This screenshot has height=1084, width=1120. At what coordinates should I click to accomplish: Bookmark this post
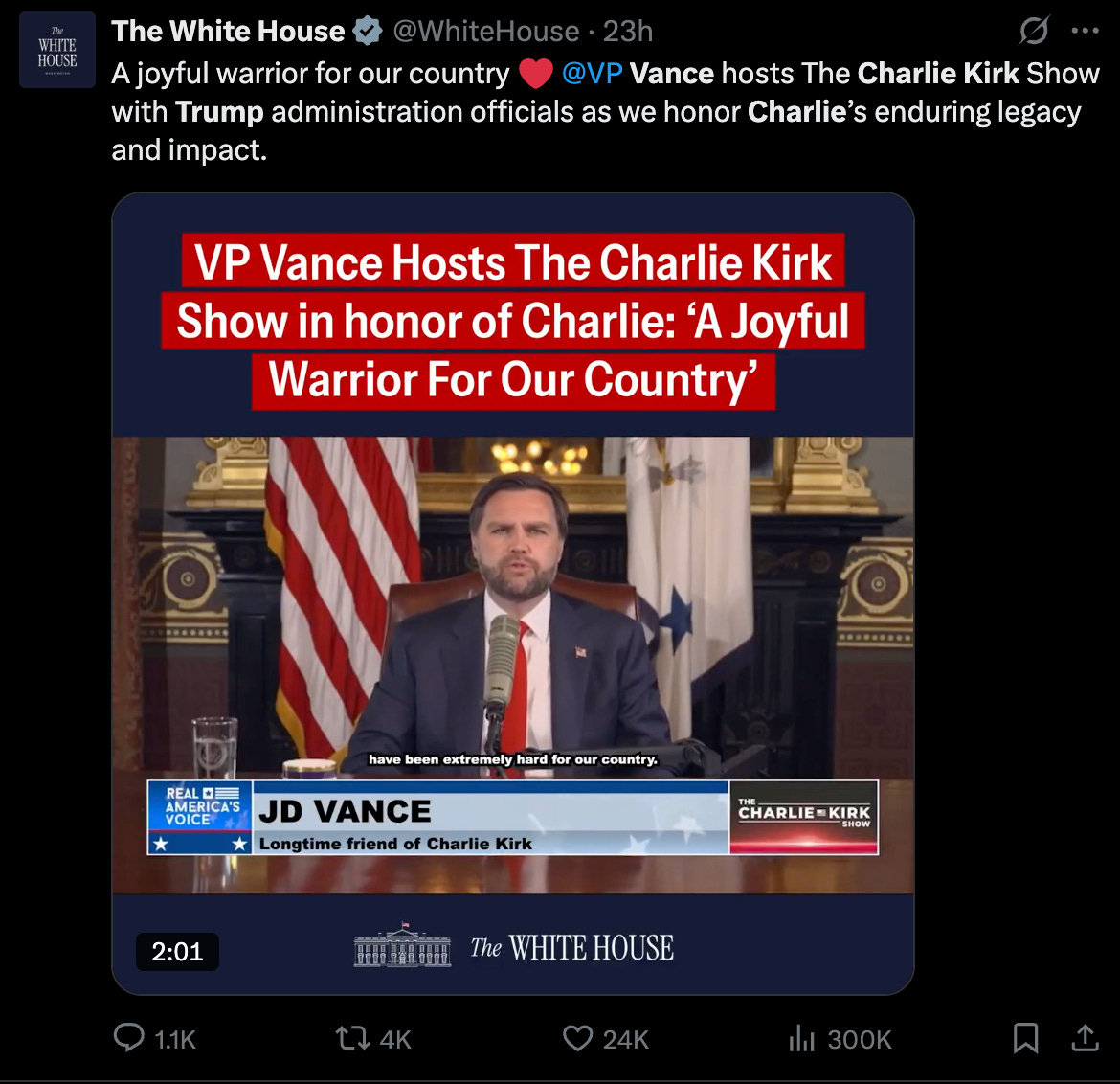tap(1026, 1038)
